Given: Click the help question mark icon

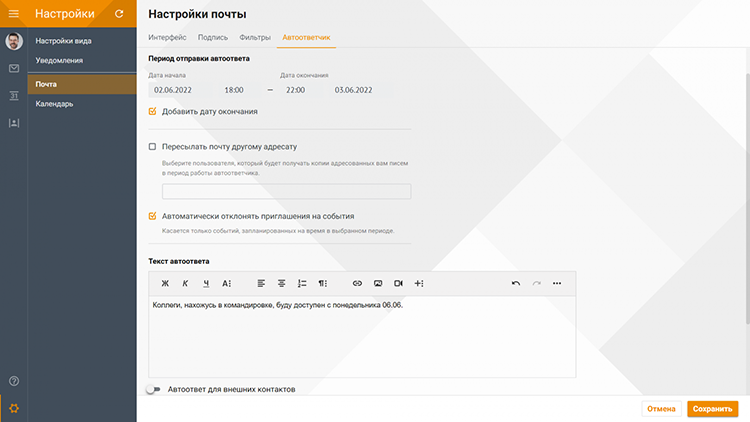Looking at the screenshot, I should coord(14,380).
